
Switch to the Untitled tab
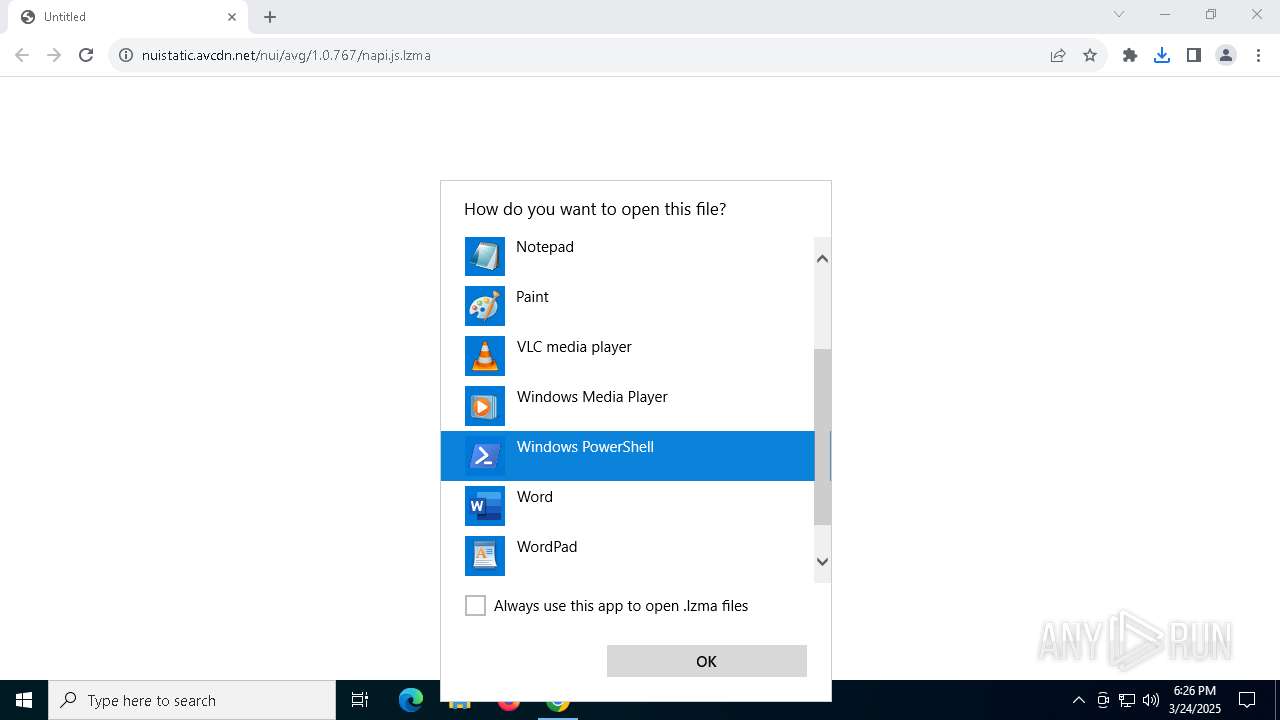(x=127, y=17)
